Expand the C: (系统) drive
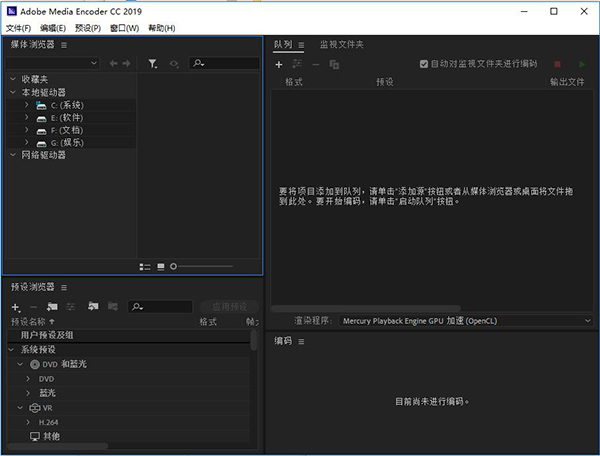 27,105
